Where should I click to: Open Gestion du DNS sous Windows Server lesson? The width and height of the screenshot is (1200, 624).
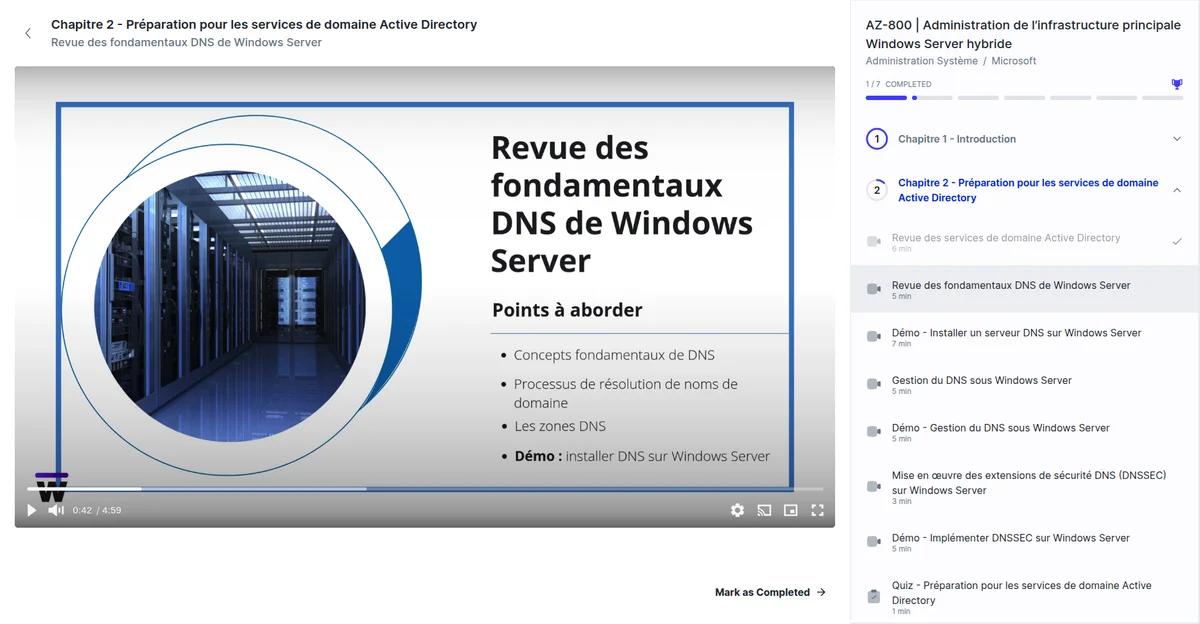(x=1024, y=384)
